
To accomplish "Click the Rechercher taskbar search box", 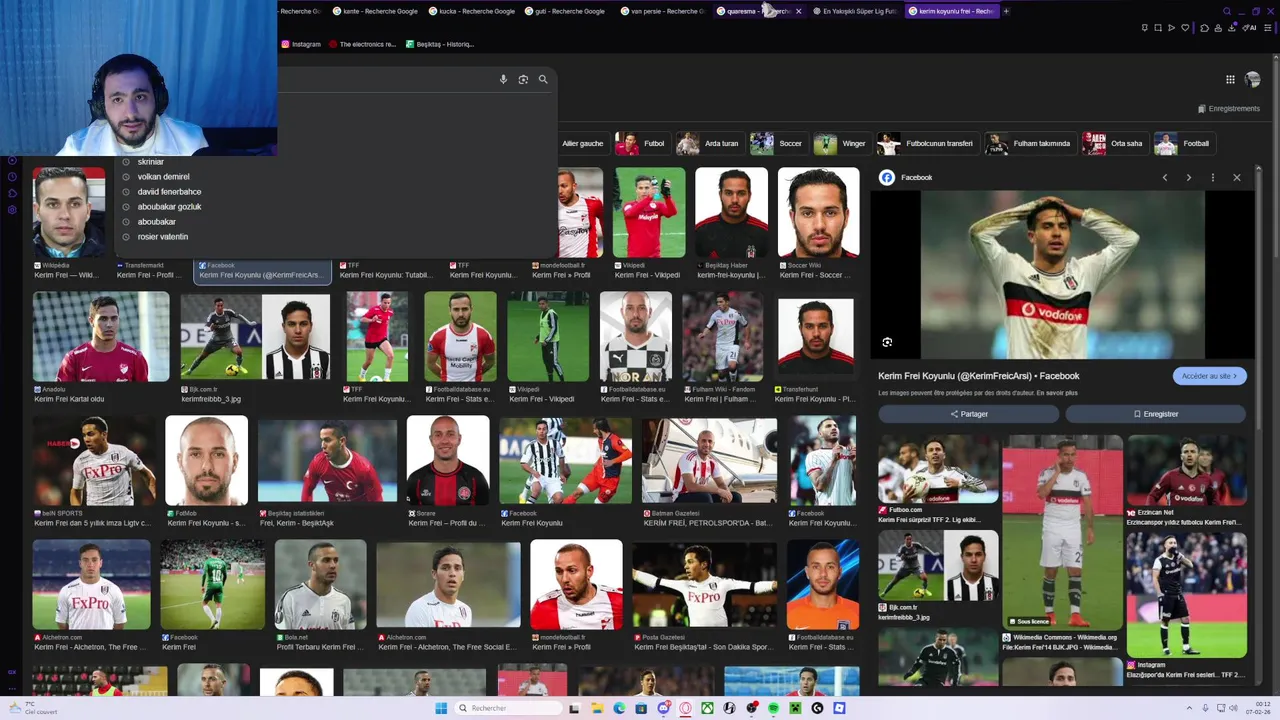I will pos(507,708).
